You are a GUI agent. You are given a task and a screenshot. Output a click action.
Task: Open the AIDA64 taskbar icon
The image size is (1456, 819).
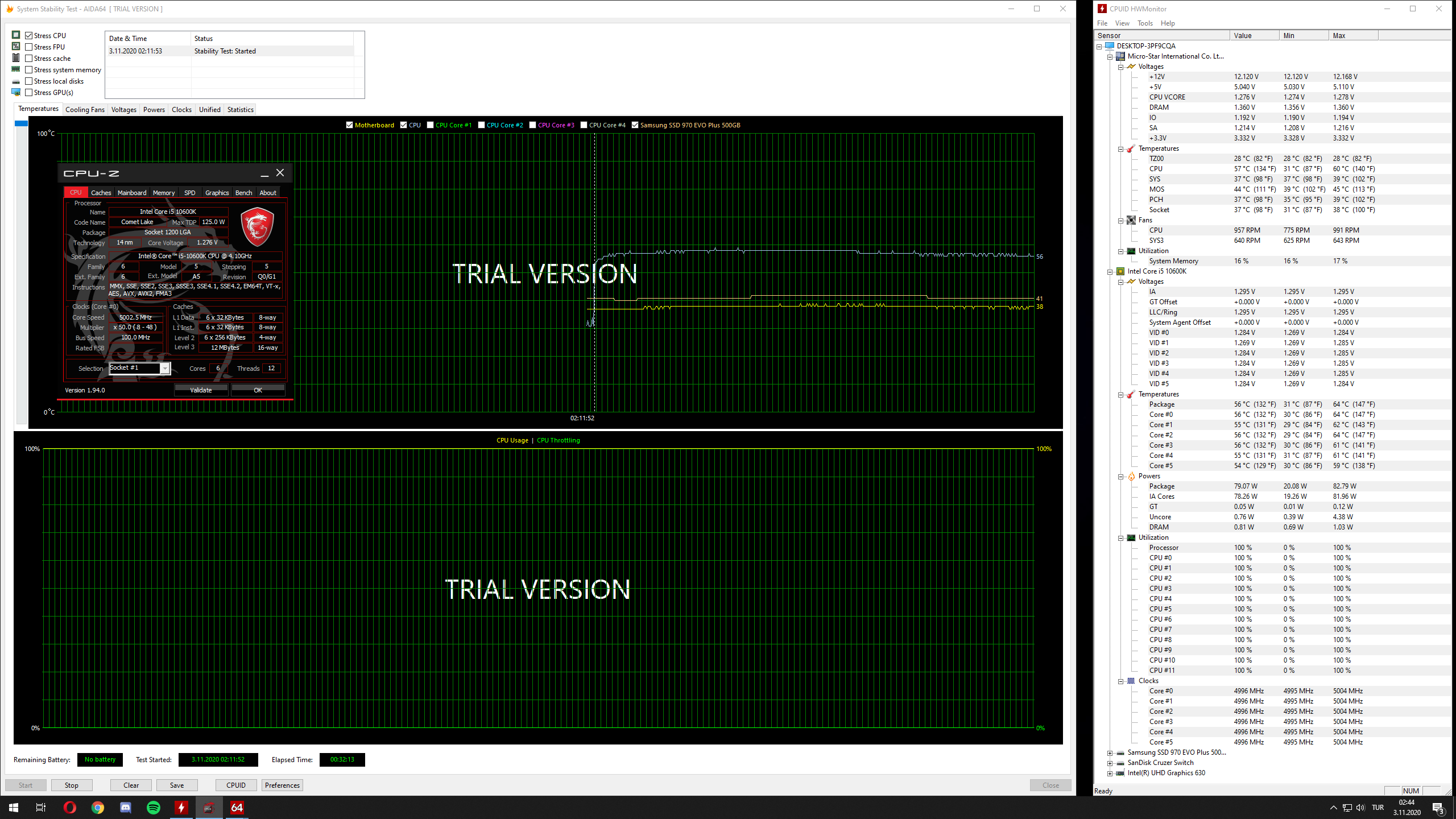tap(237, 808)
